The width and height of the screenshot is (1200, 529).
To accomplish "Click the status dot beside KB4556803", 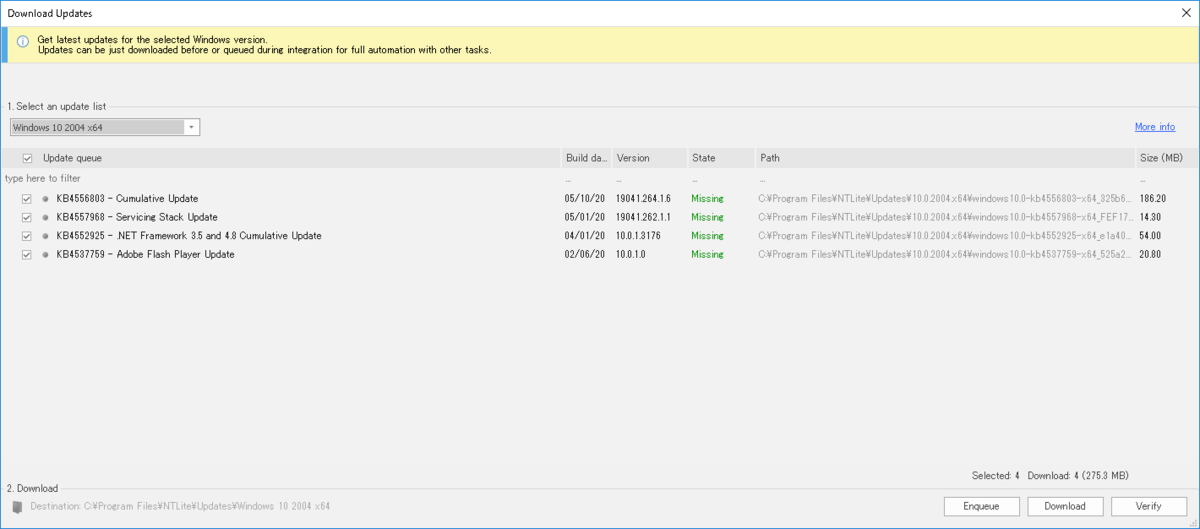I will click(45, 199).
